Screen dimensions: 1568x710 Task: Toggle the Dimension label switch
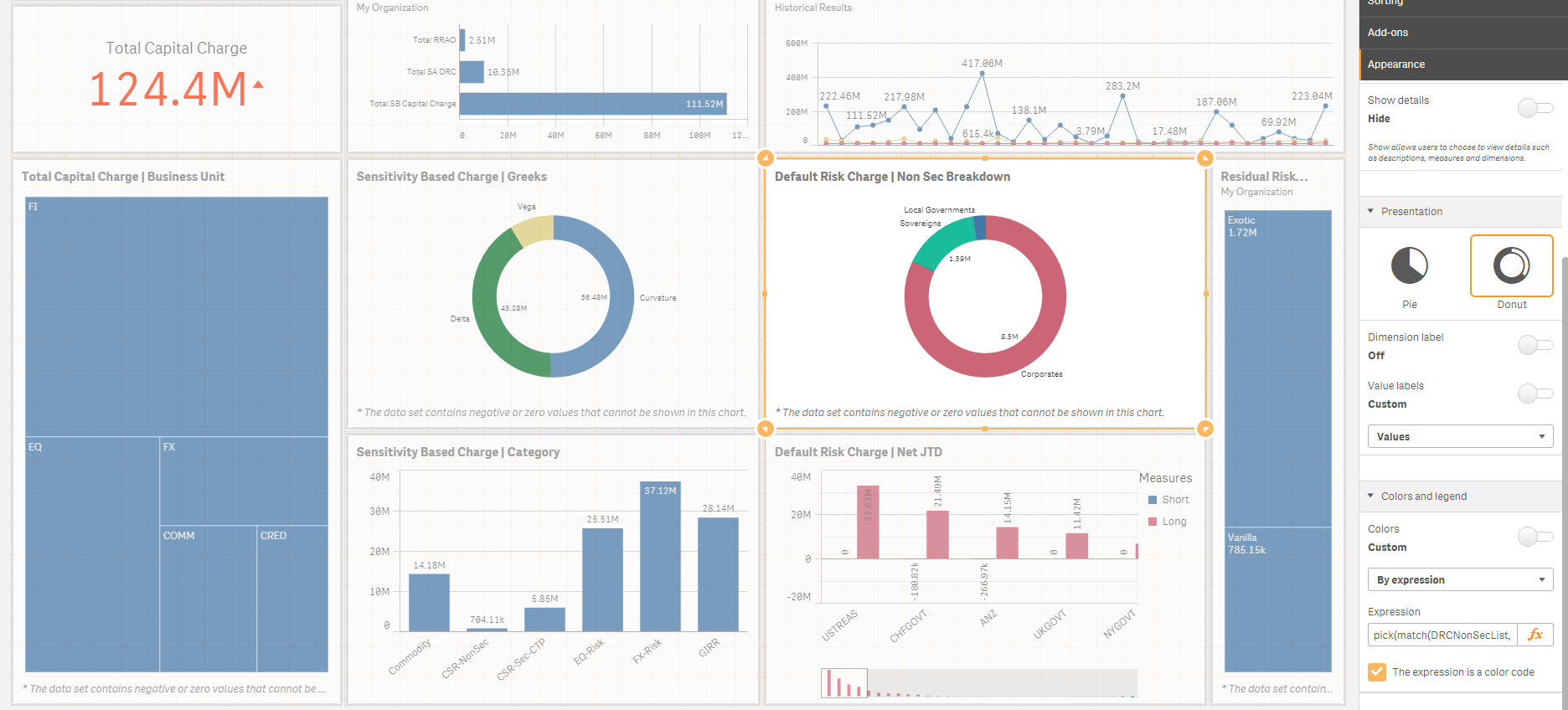(x=1535, y=345)
